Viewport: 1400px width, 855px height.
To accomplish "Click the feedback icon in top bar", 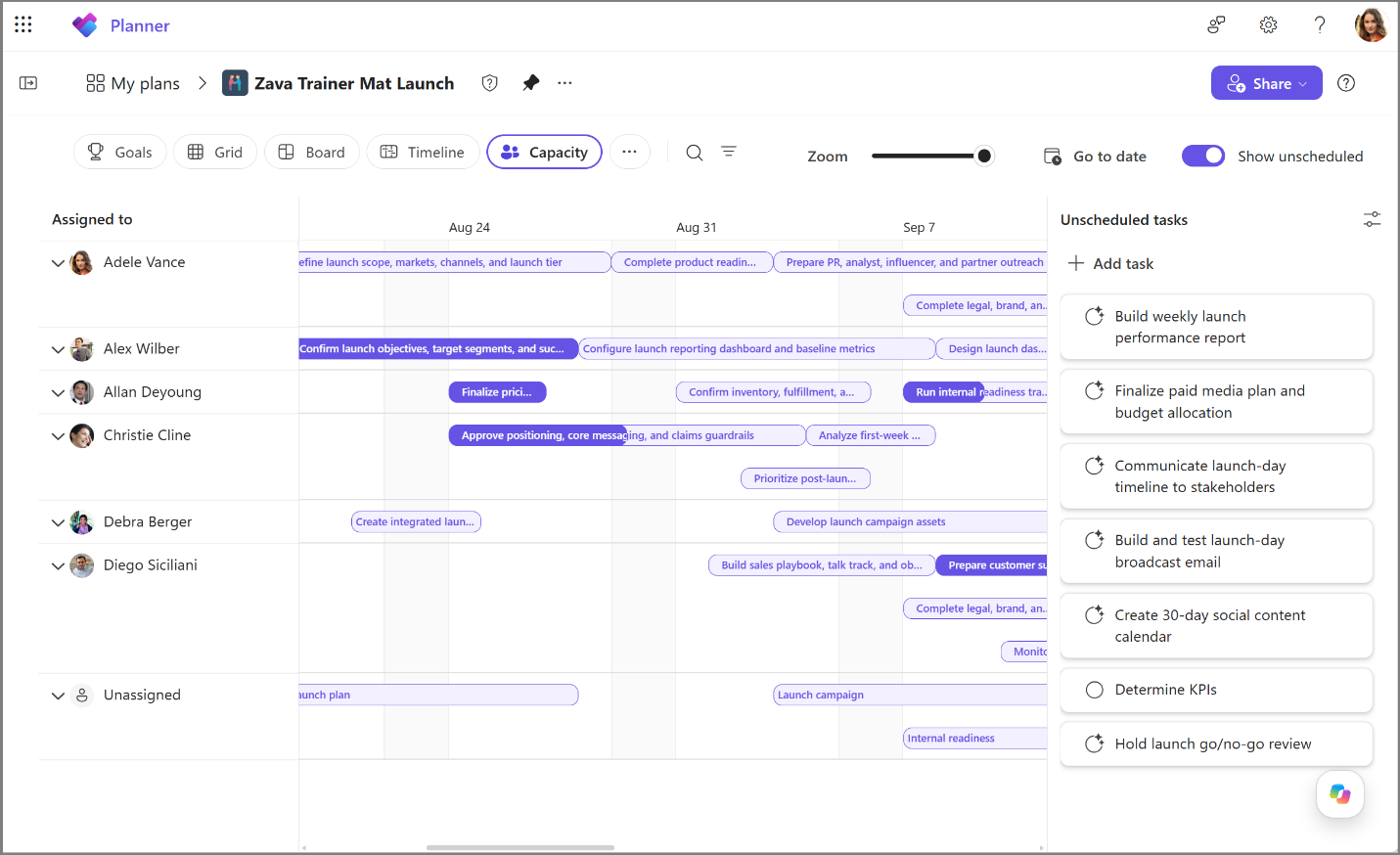I will point(1216,24).
